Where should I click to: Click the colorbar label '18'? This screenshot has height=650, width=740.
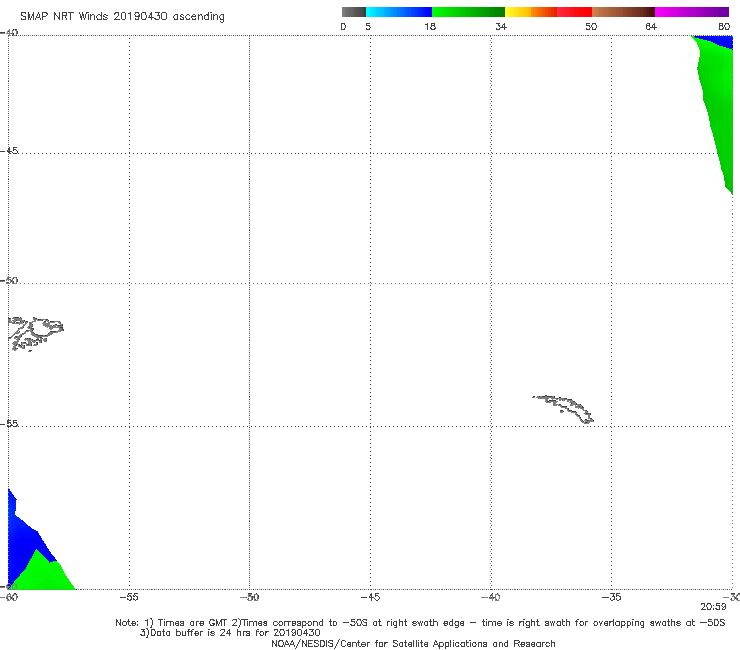(430, 27)
